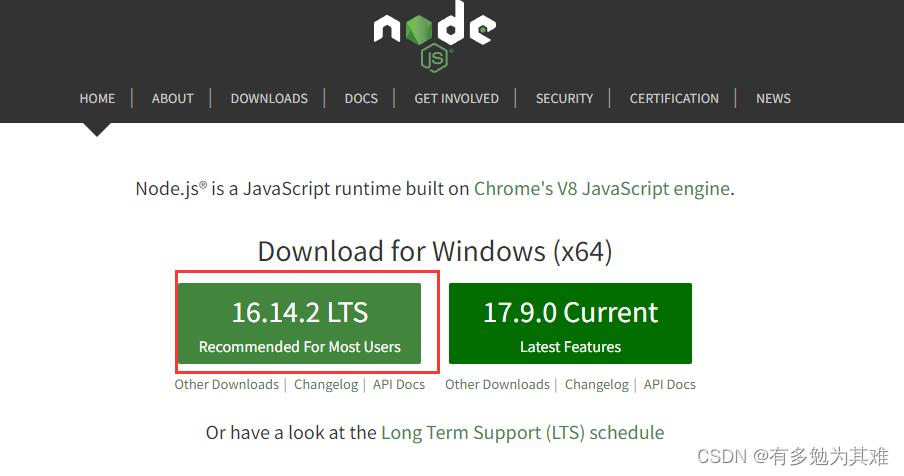Screen dimensions: 904x476
Task: Go to the ABOUT page
Action: pos(172,99)
